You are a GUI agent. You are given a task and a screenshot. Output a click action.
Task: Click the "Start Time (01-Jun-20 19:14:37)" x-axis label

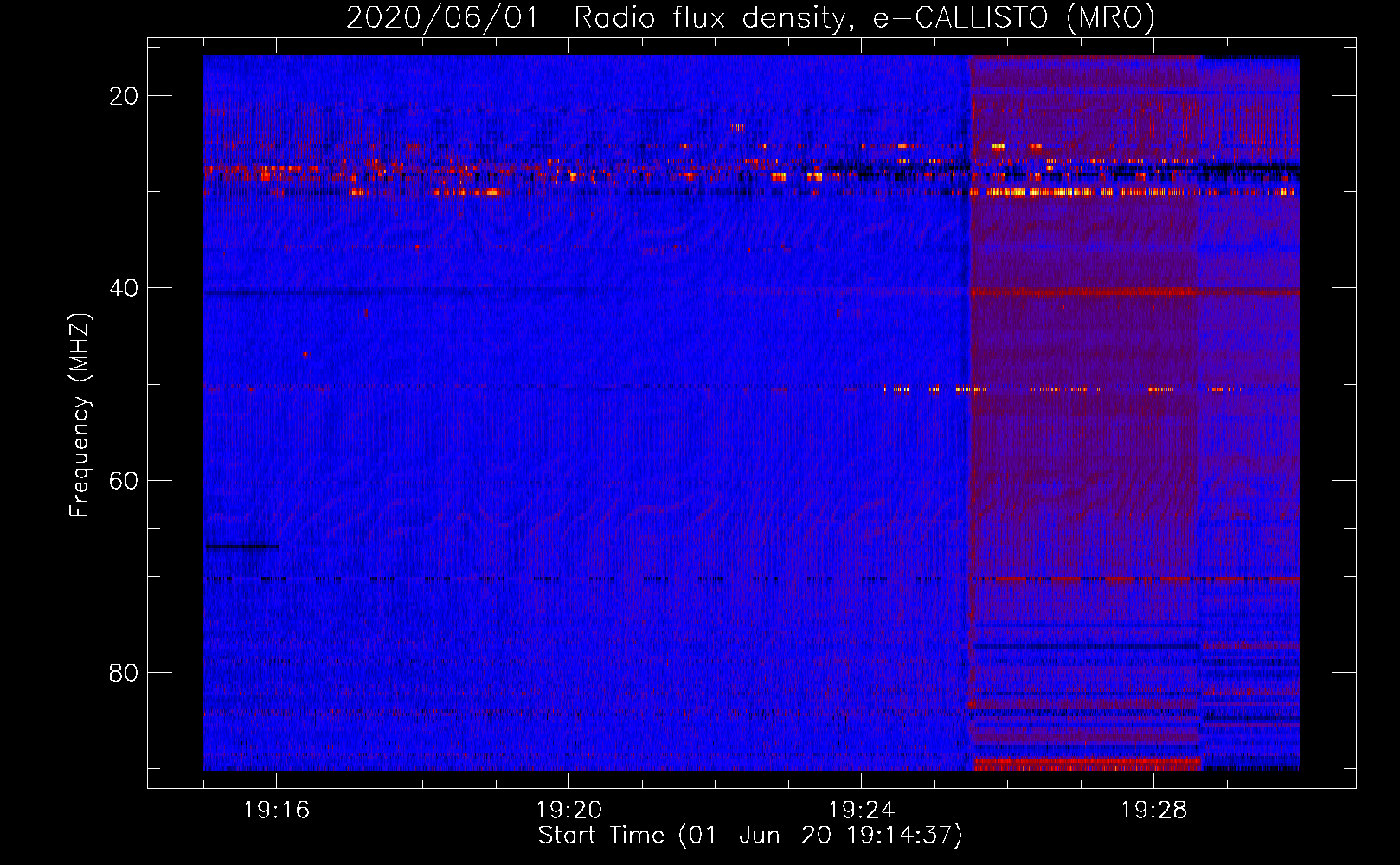(x=750, y=836)
